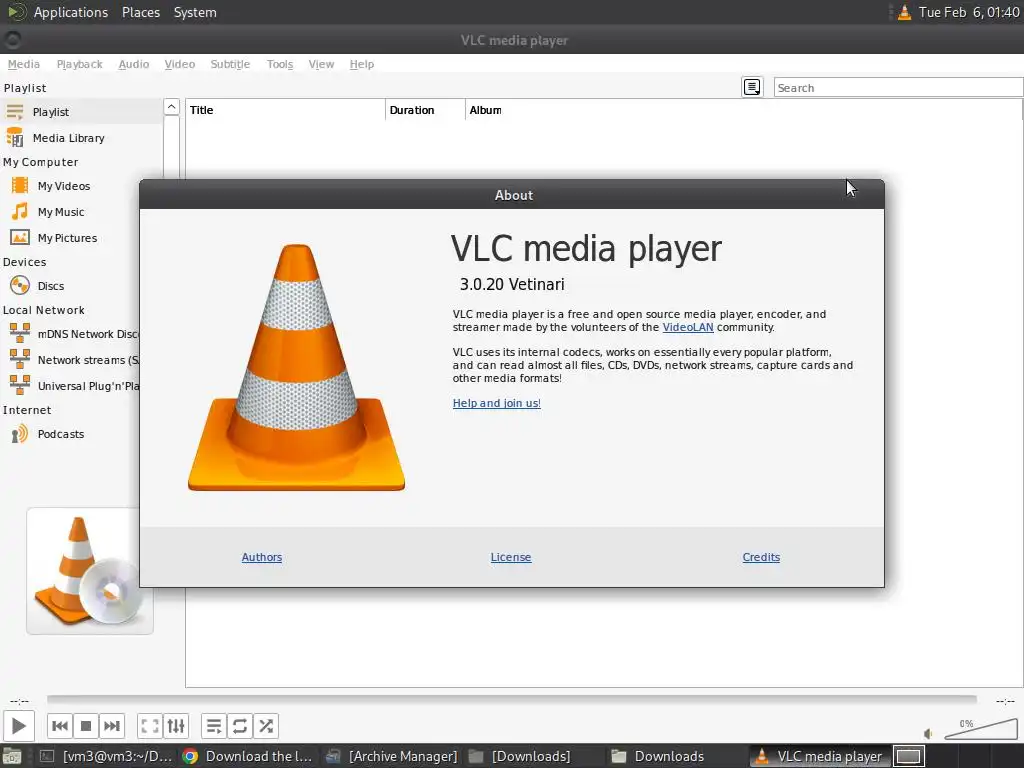The height and width of the screenshot is (768, 1024).
Task: Open the Audio menu
Action: 134,64
